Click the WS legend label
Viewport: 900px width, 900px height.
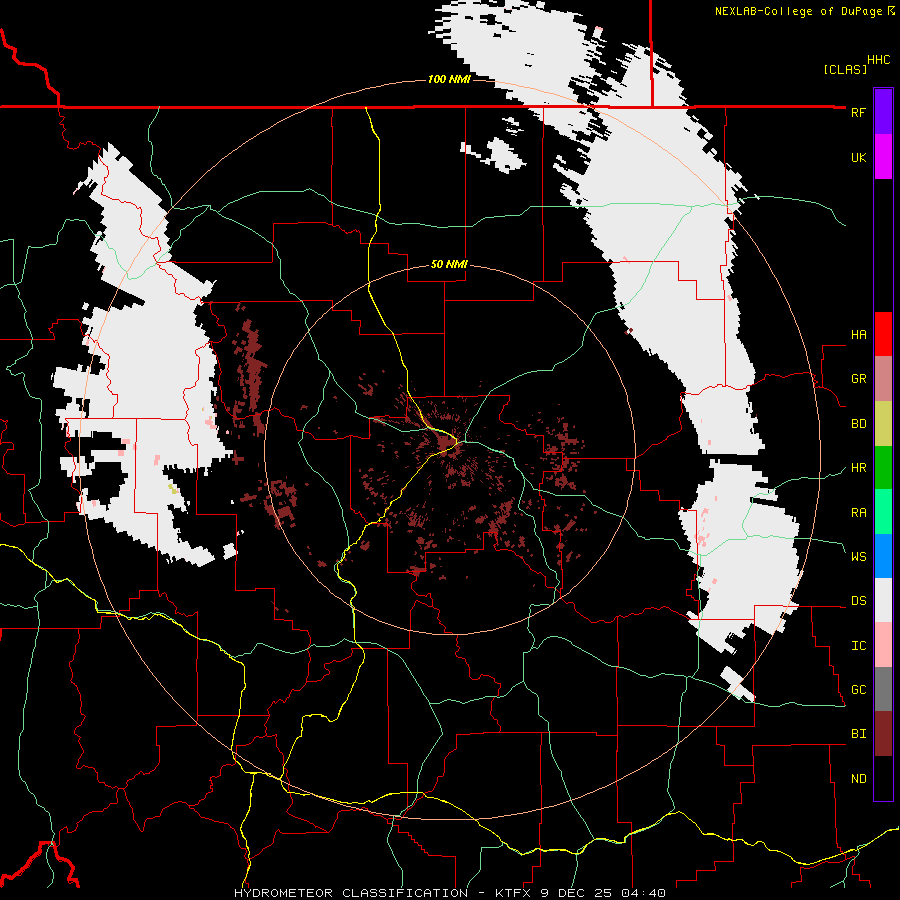tap(858, 557)
